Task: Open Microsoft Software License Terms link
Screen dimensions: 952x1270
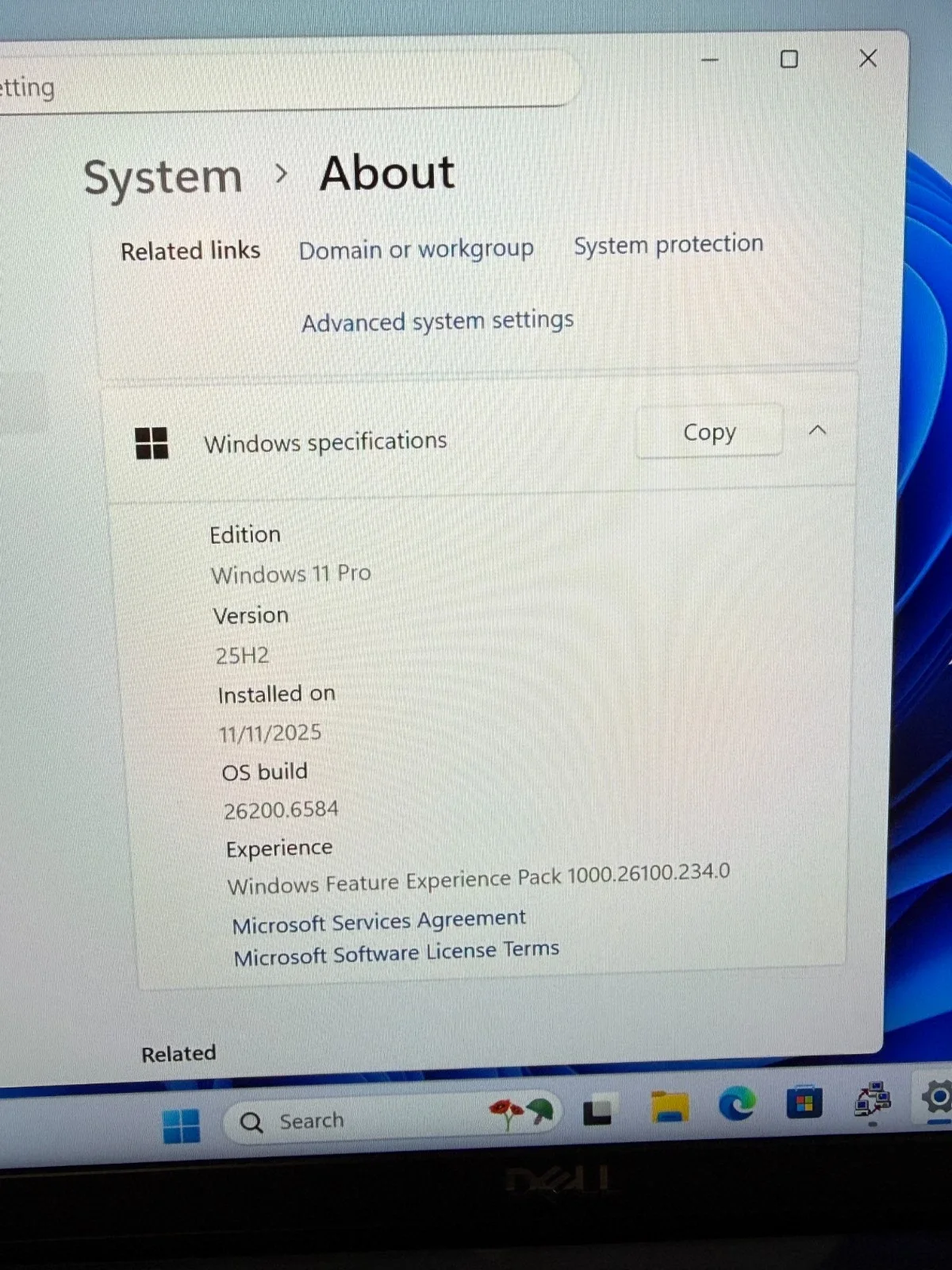Action: [x=396, y=952]
